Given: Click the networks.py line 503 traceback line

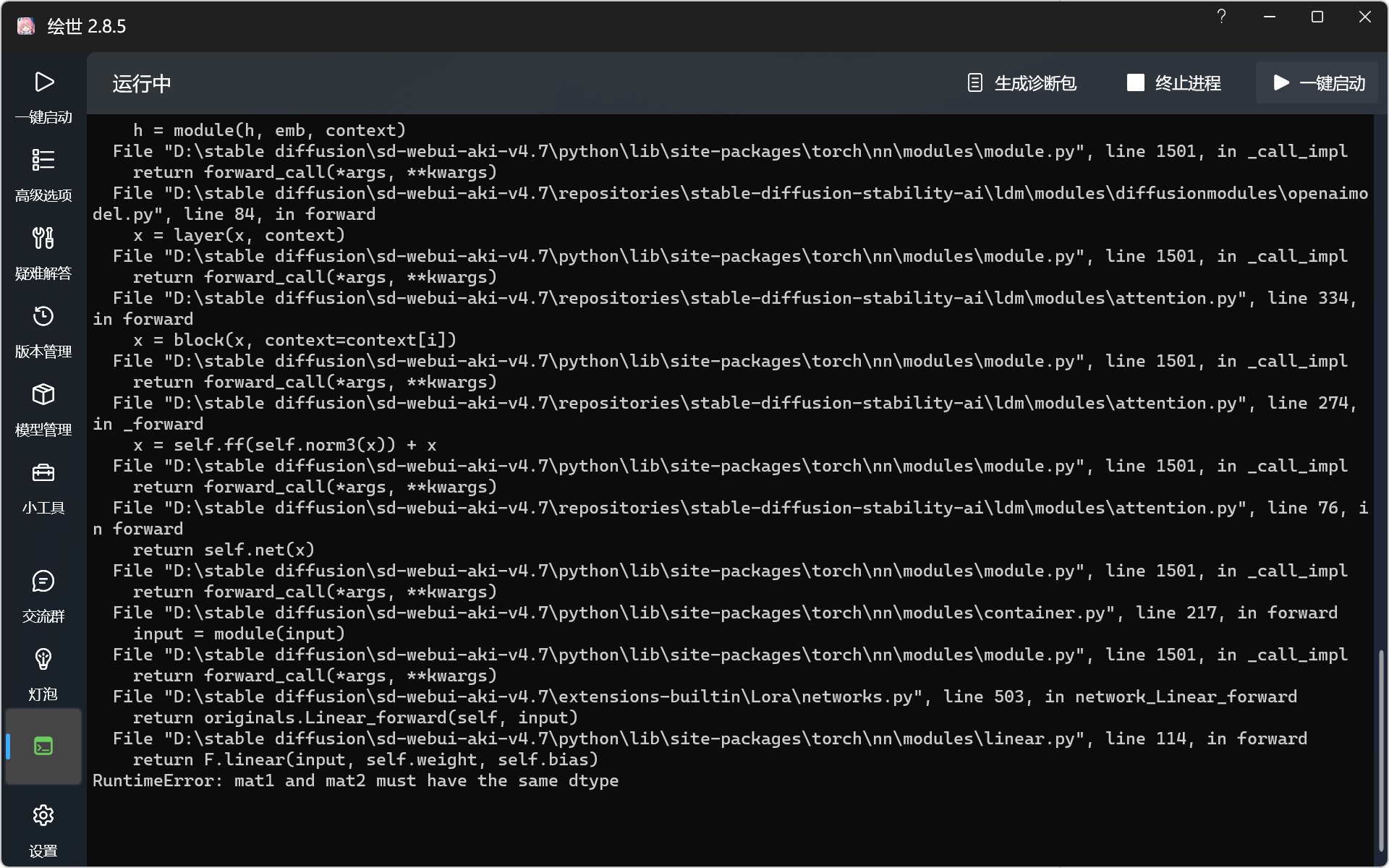Looking at the screenshot, I should coord(705,697).
